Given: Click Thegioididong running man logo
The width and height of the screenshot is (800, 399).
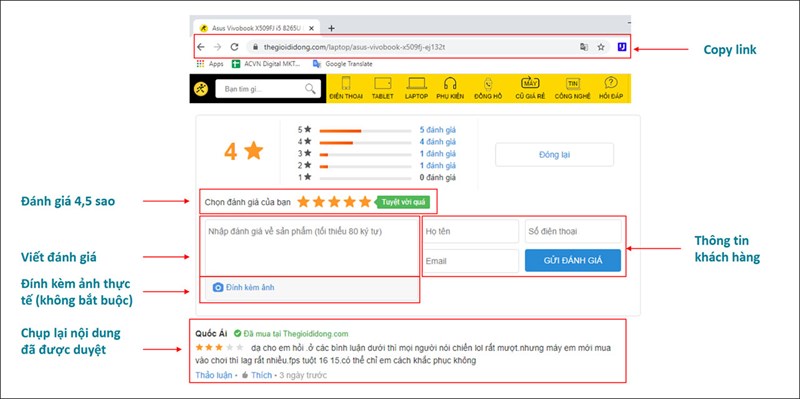Looking at the screenshot, I should click(201, 89).
